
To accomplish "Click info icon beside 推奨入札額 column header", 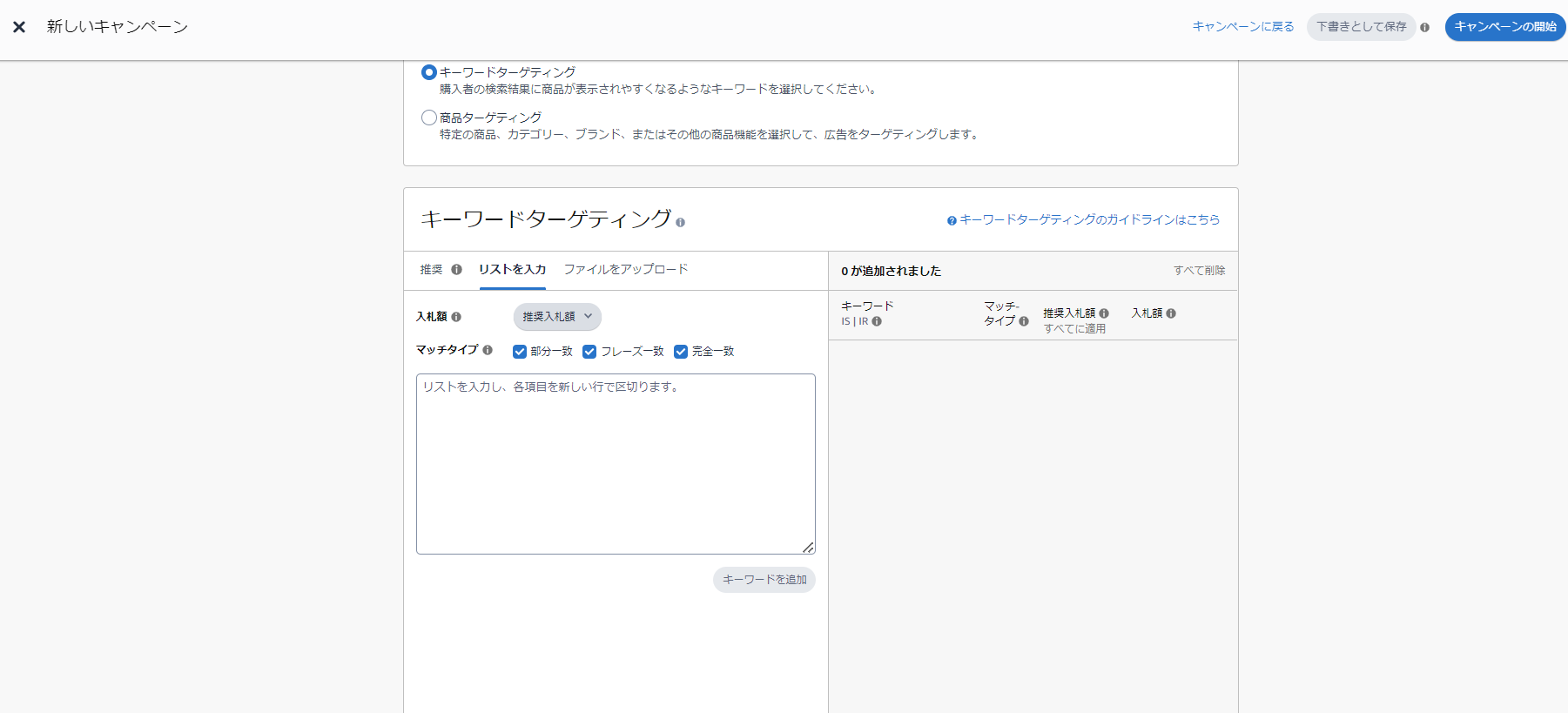I will click(1104, 313).
